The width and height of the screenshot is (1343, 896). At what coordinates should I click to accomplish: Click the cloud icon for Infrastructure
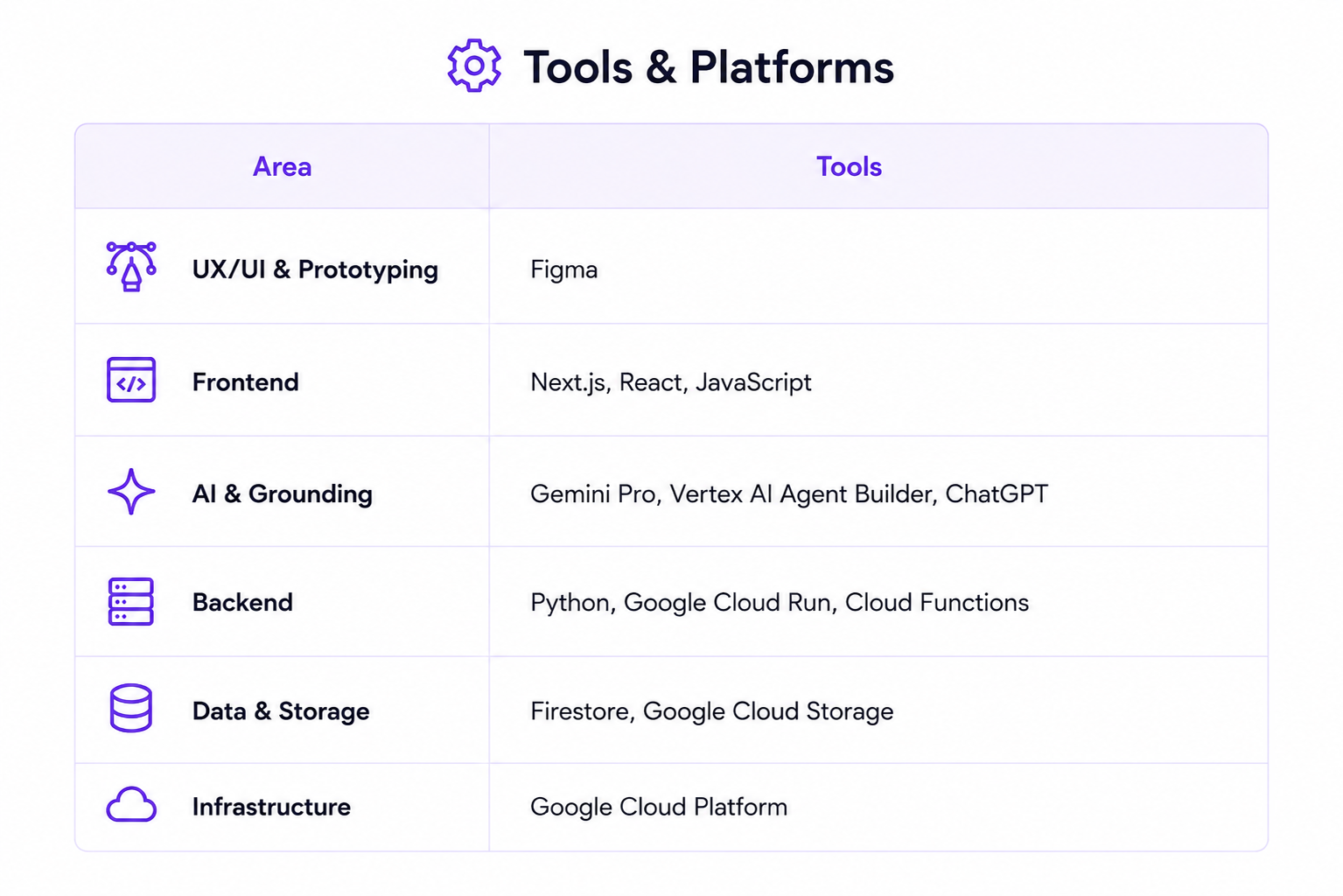(131, 805)
